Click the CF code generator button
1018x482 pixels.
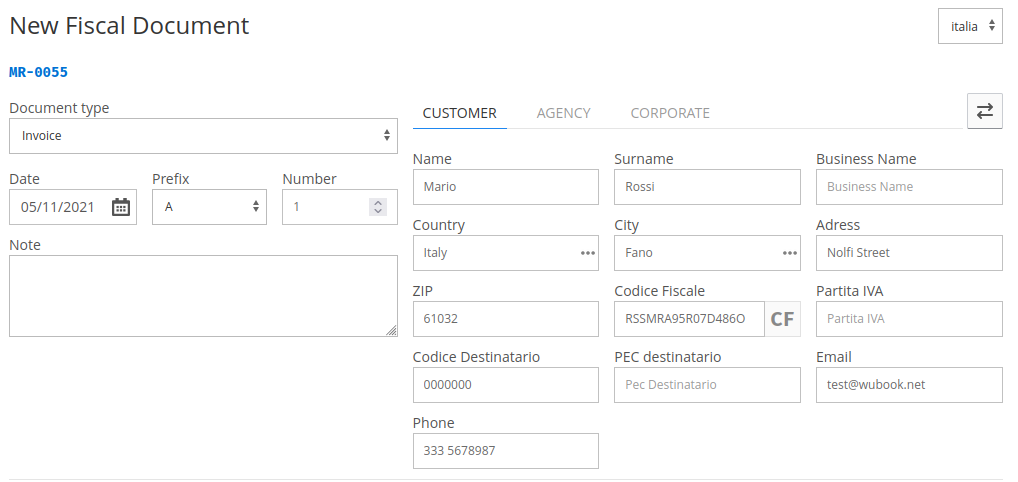pyautogui.click(x=783, y=319)
